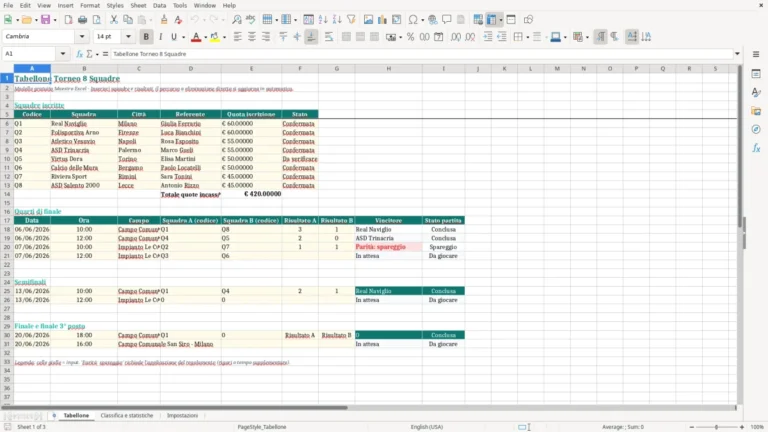
Task: Click the Insert Comment speech bubble
Action: 447,20
